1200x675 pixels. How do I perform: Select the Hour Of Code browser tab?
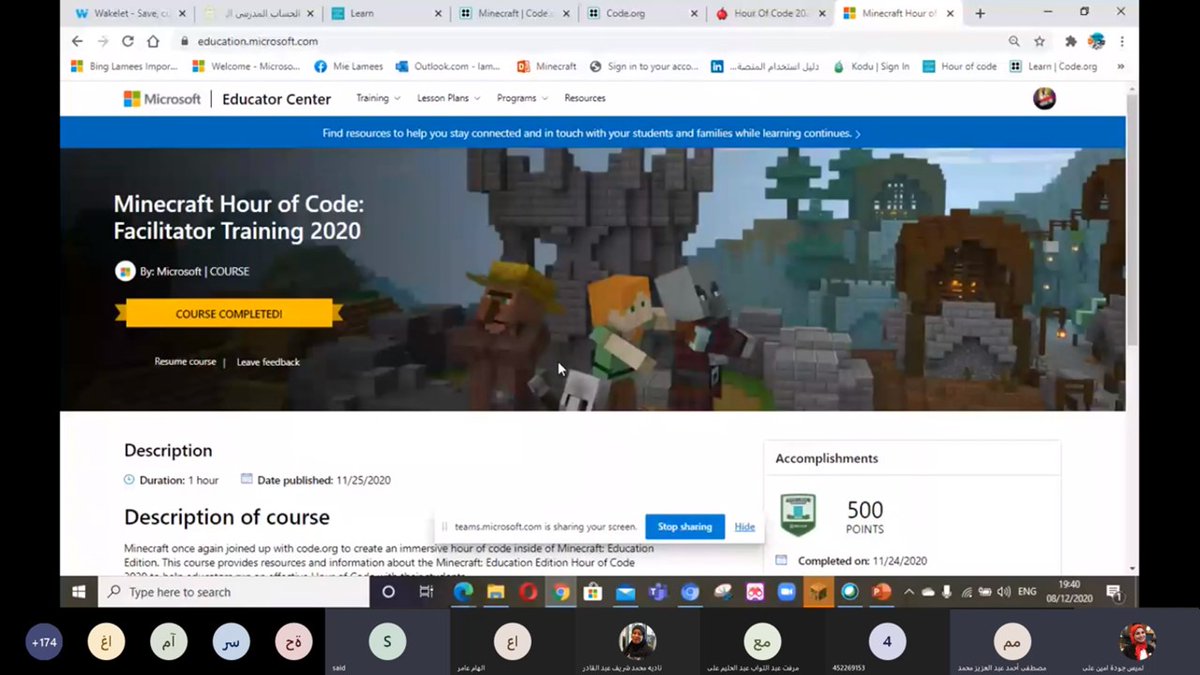click(x=770, y=15)
